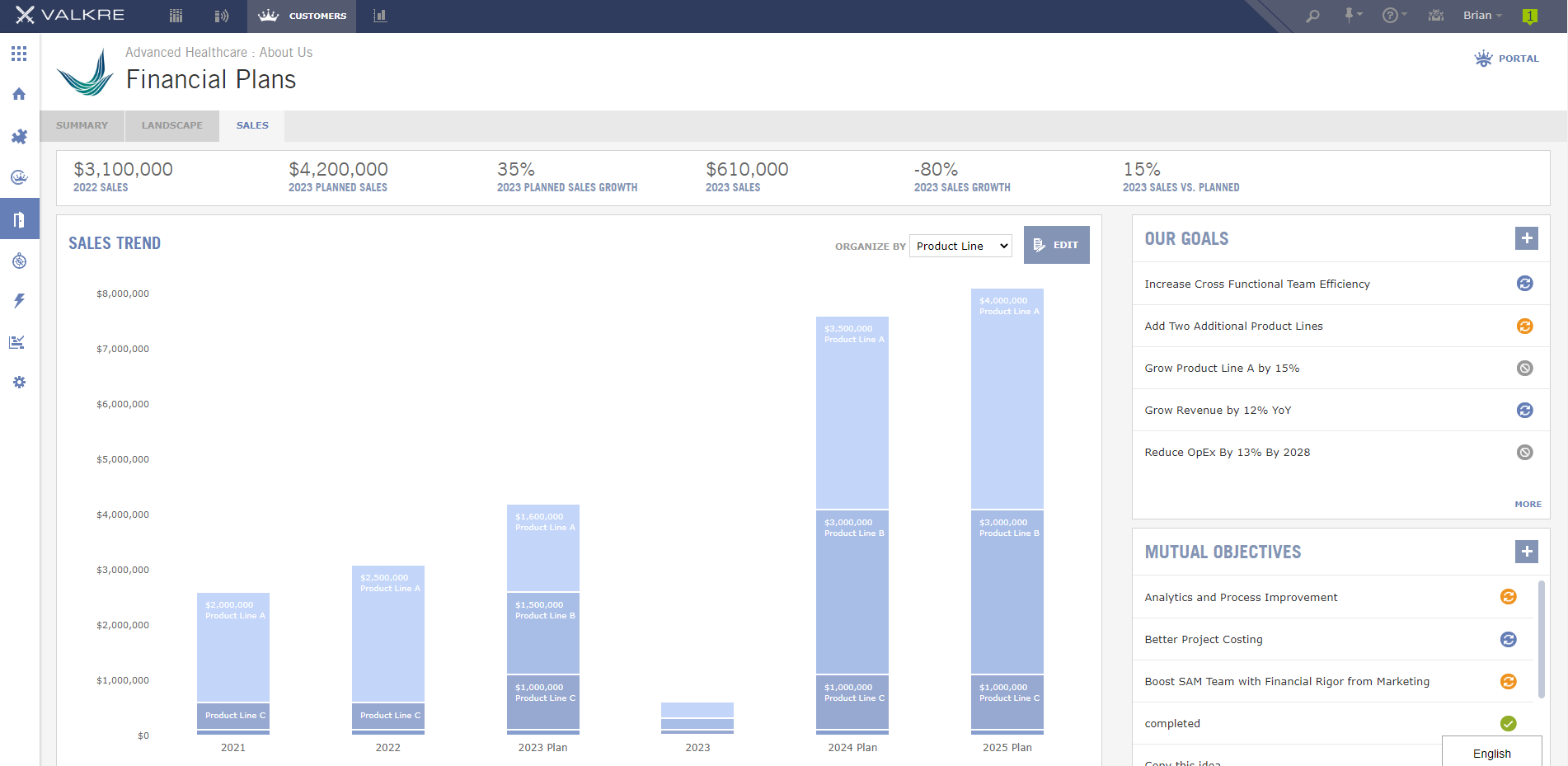Add a new goal with plus button
The height and width of the screenshot is (766, 1568).
[x=1526, y=238]
